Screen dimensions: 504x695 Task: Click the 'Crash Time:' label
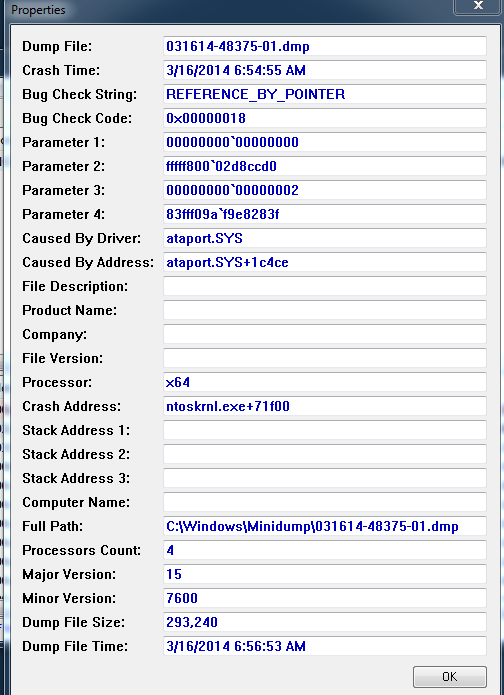pos(61,70)
